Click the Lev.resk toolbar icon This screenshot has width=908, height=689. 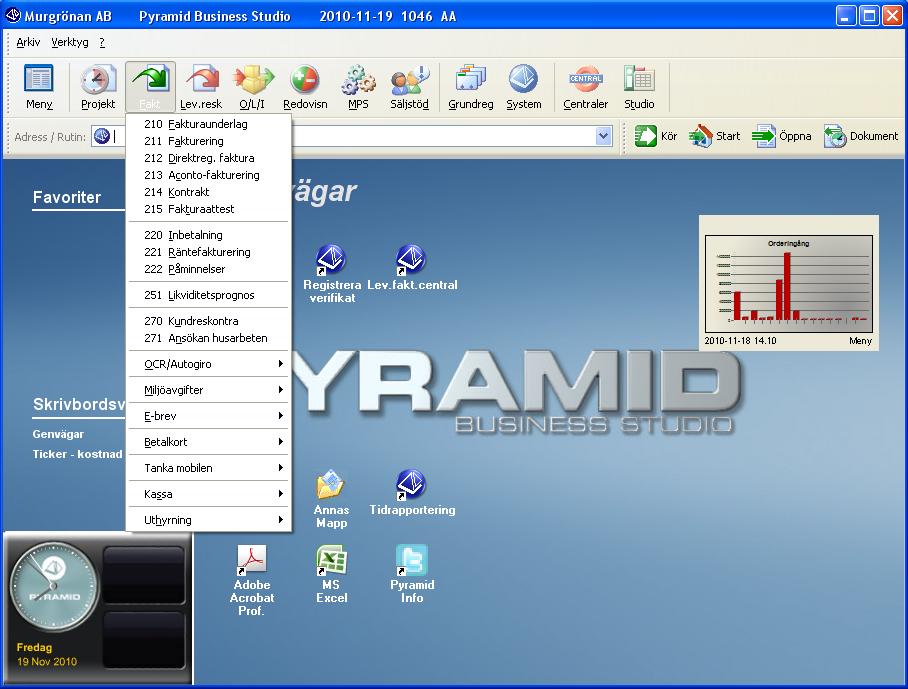click(x=201, y=87)
